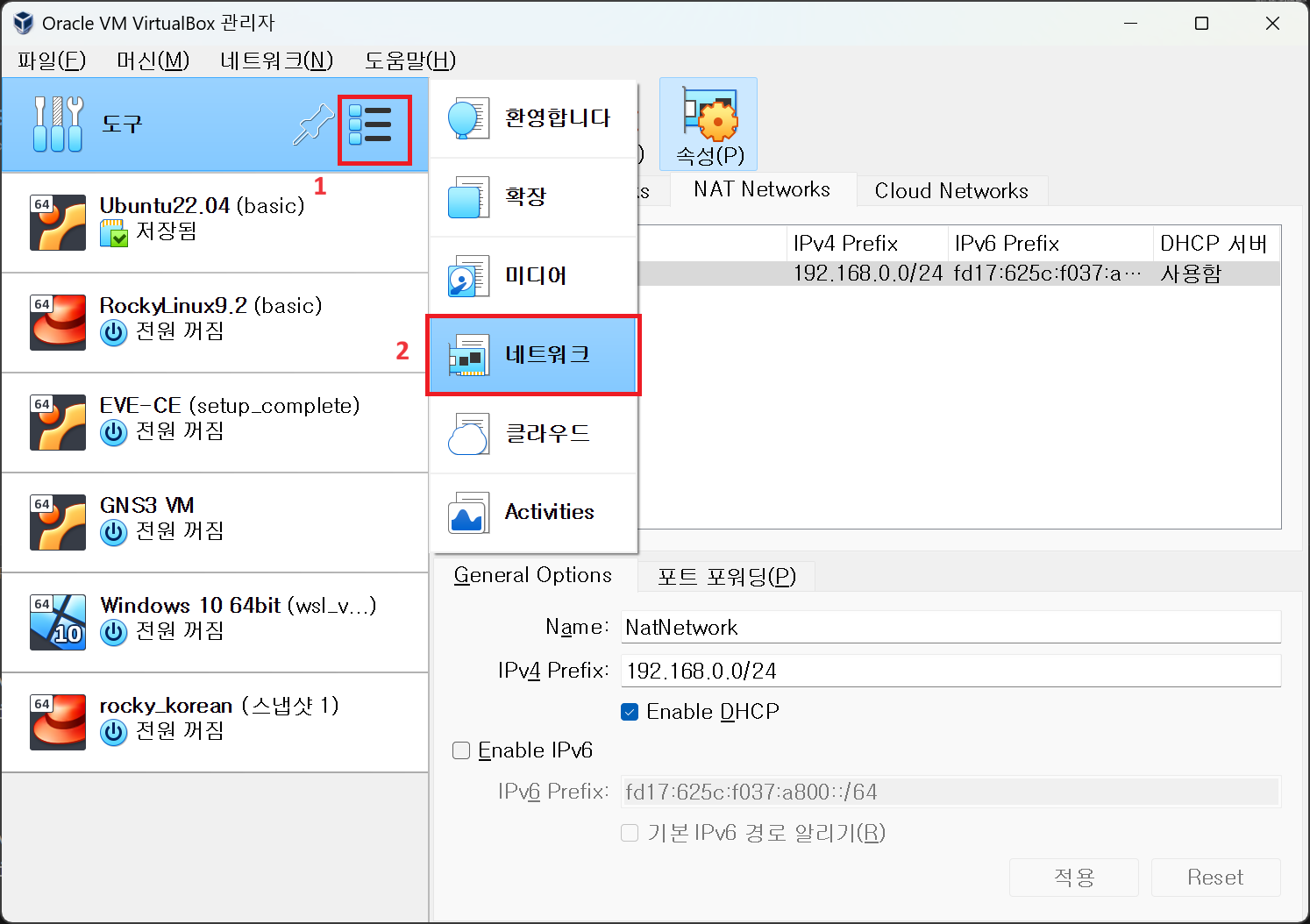Open the General Options tab
Image resolution: width=1310 pixels, height=924 pixels.
point(533,575)
